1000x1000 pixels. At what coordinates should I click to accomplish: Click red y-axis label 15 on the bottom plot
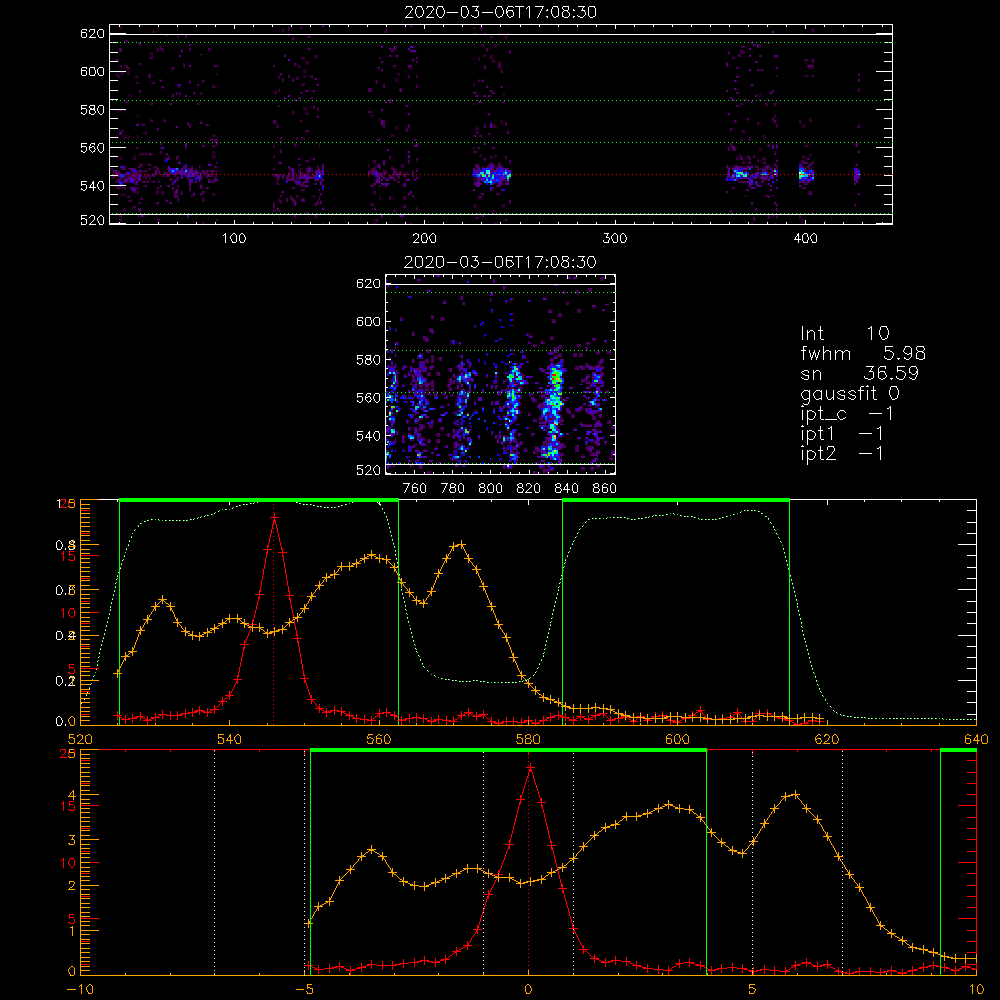click(68, 806)
